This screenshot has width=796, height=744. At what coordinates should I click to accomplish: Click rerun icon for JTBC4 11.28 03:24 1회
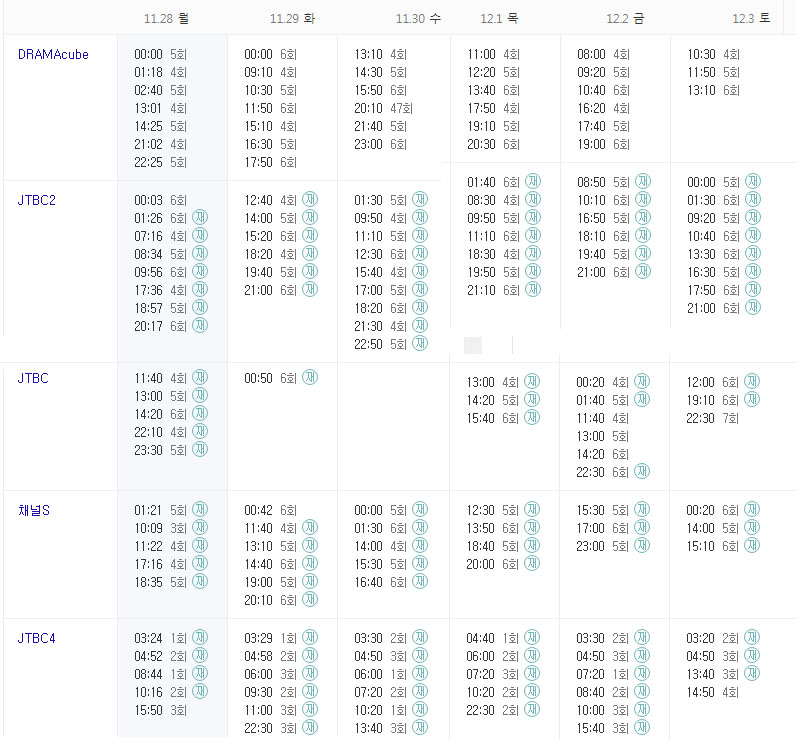coord(200,637)
